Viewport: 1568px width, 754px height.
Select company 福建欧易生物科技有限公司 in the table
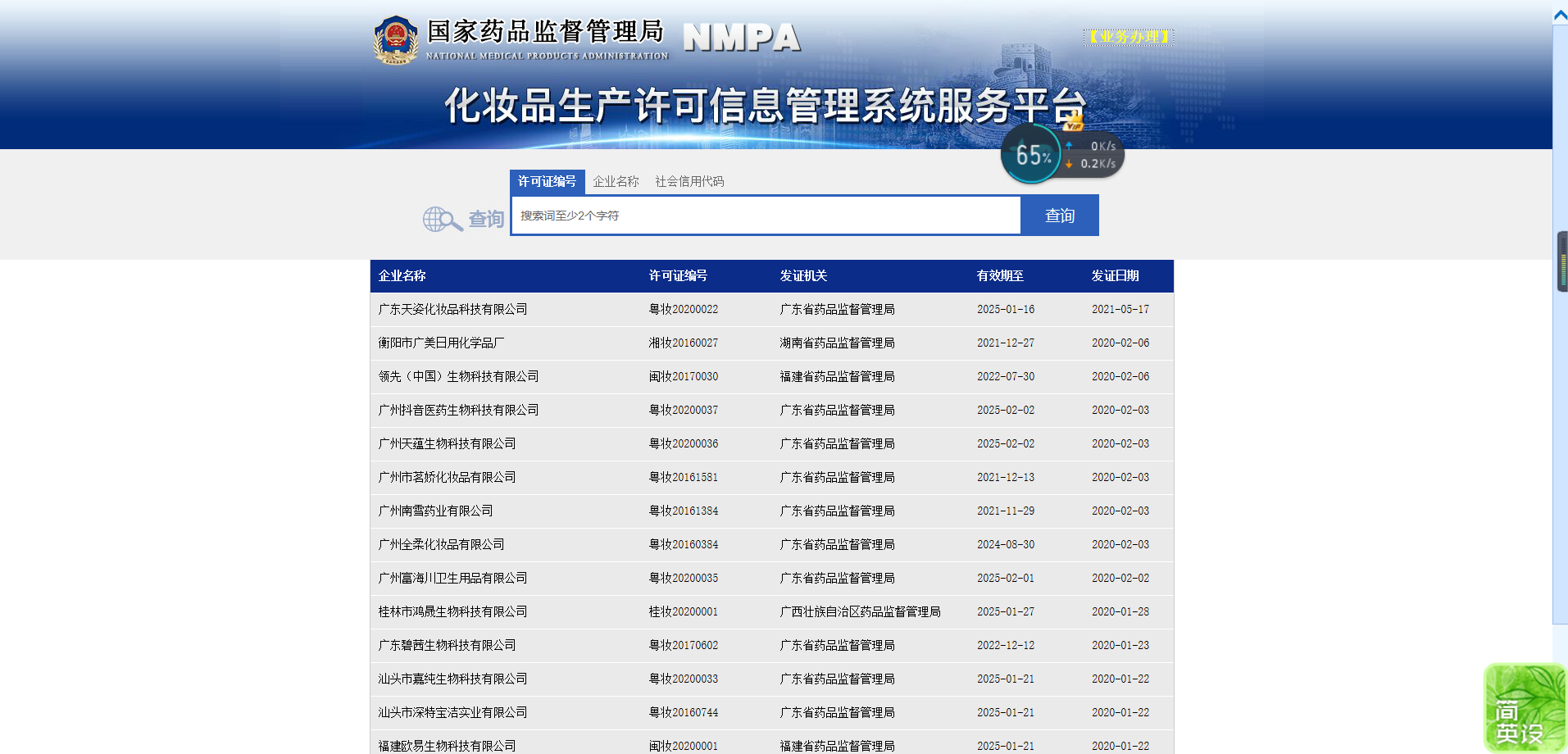(448, 746)
